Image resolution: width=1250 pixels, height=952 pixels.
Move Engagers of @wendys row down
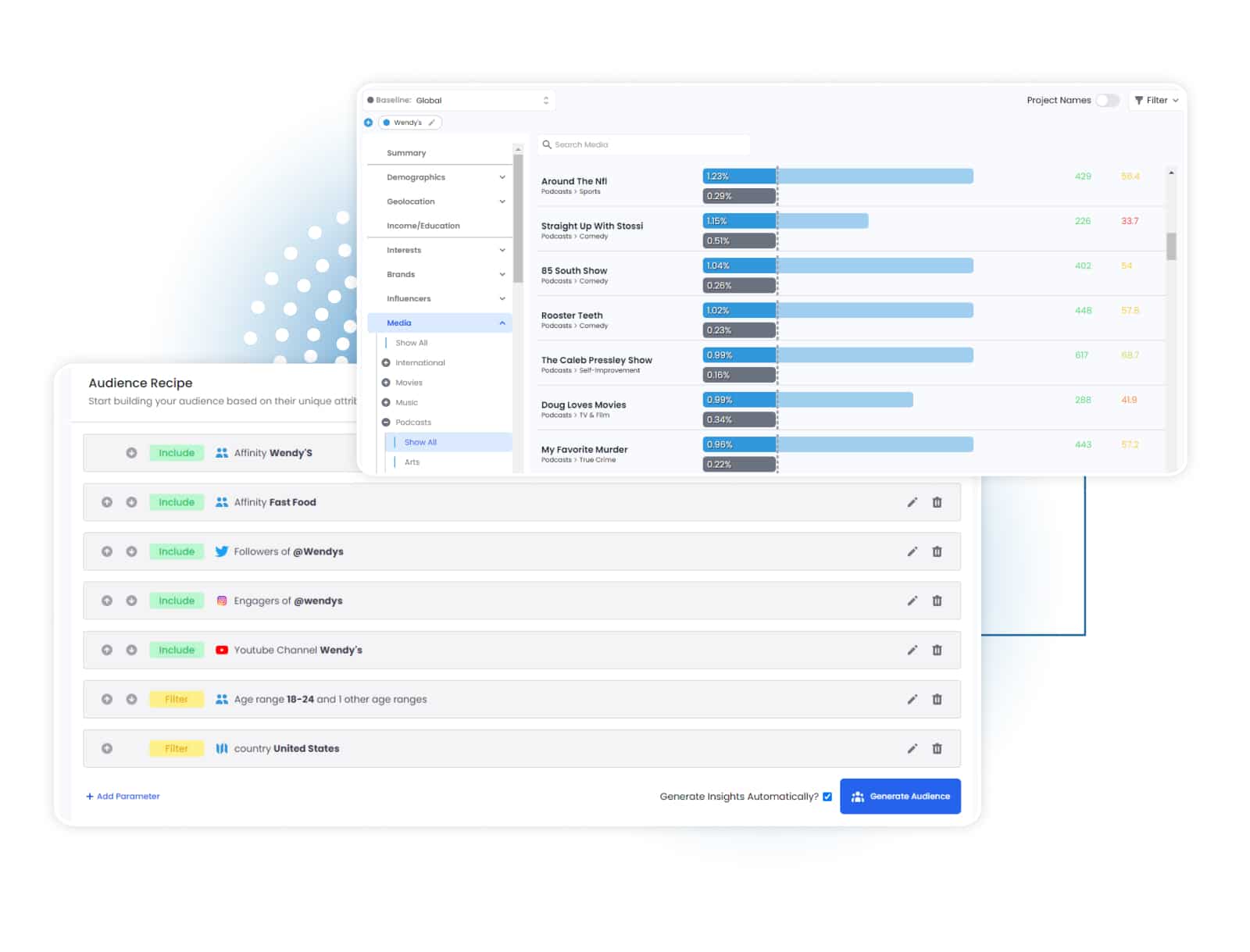(131, 601)
